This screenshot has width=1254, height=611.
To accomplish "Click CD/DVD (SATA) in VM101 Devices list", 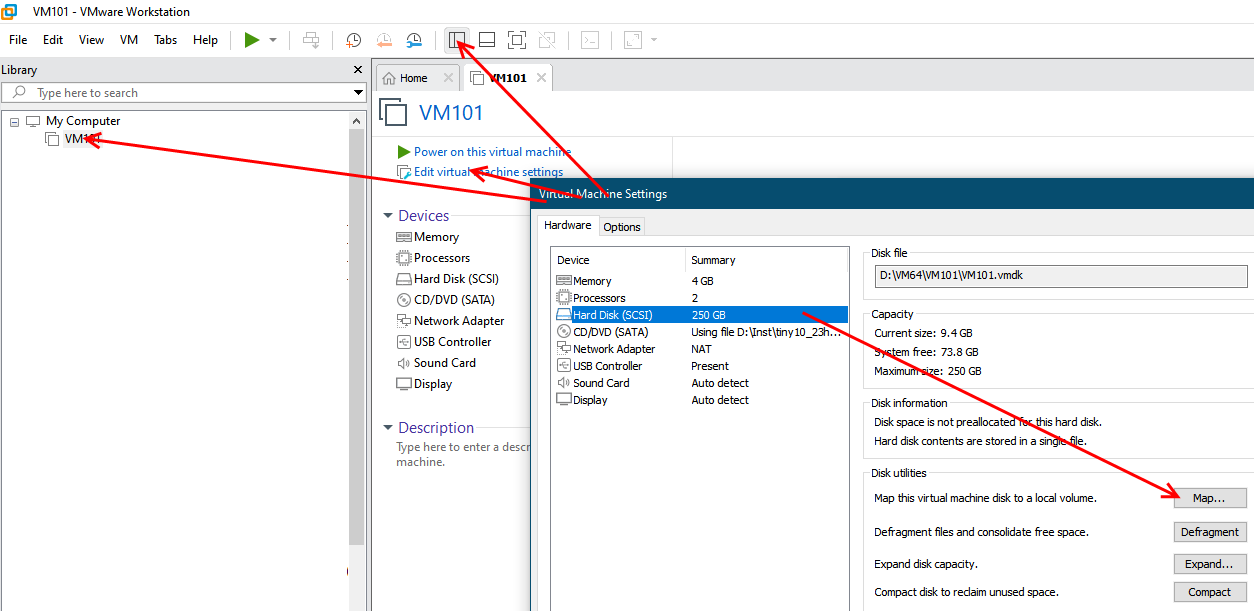I will pos(454,300).
